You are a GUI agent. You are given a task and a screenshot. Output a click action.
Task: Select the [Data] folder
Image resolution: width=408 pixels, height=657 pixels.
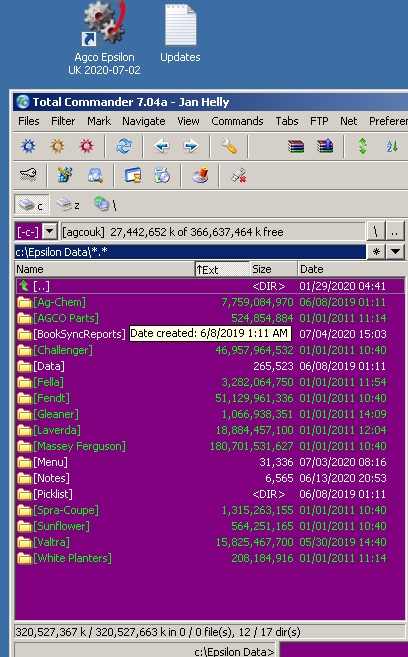click(x=210, y=366)
